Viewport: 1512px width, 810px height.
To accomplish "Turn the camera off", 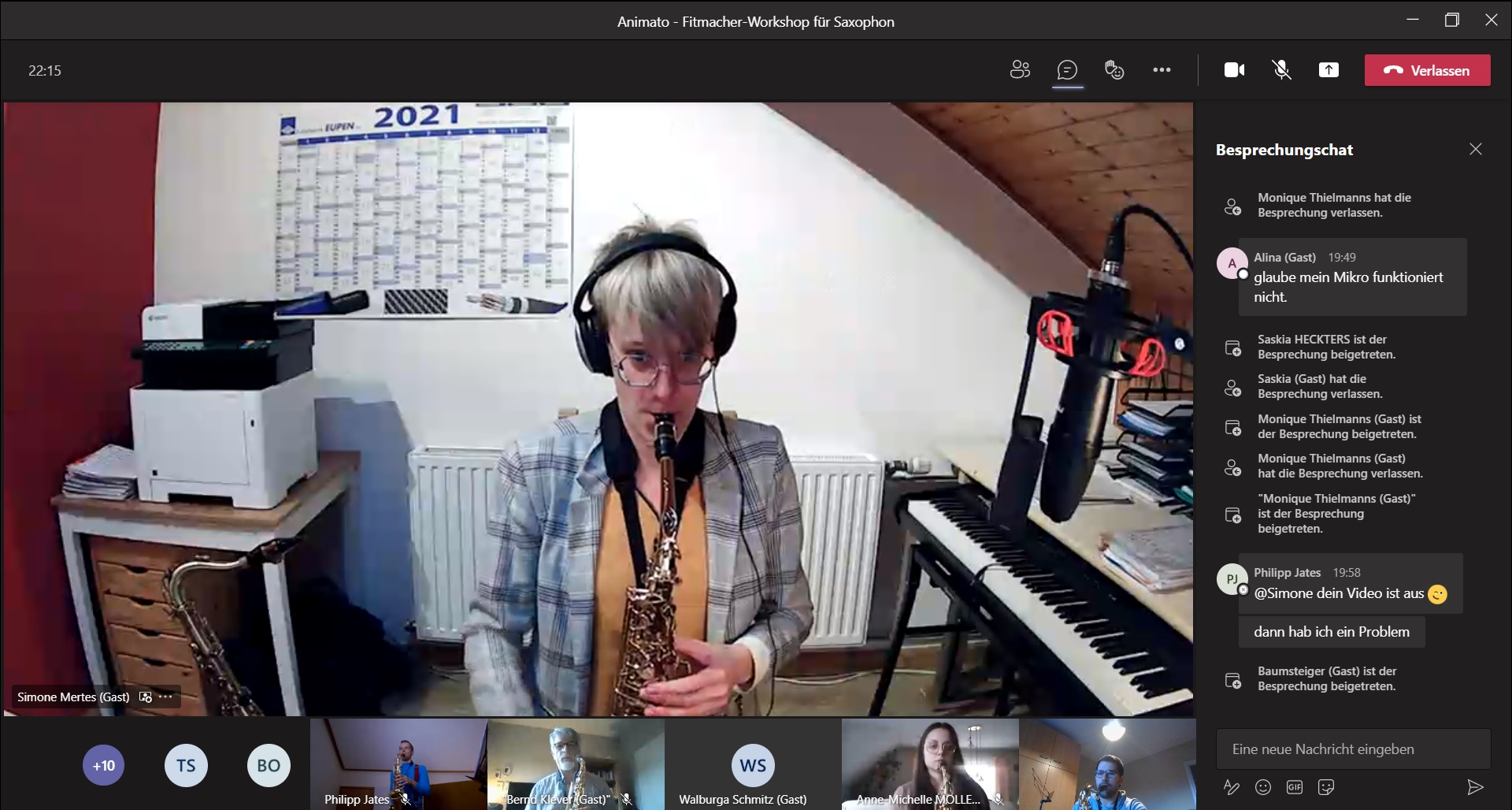I will coord(1234,70).
